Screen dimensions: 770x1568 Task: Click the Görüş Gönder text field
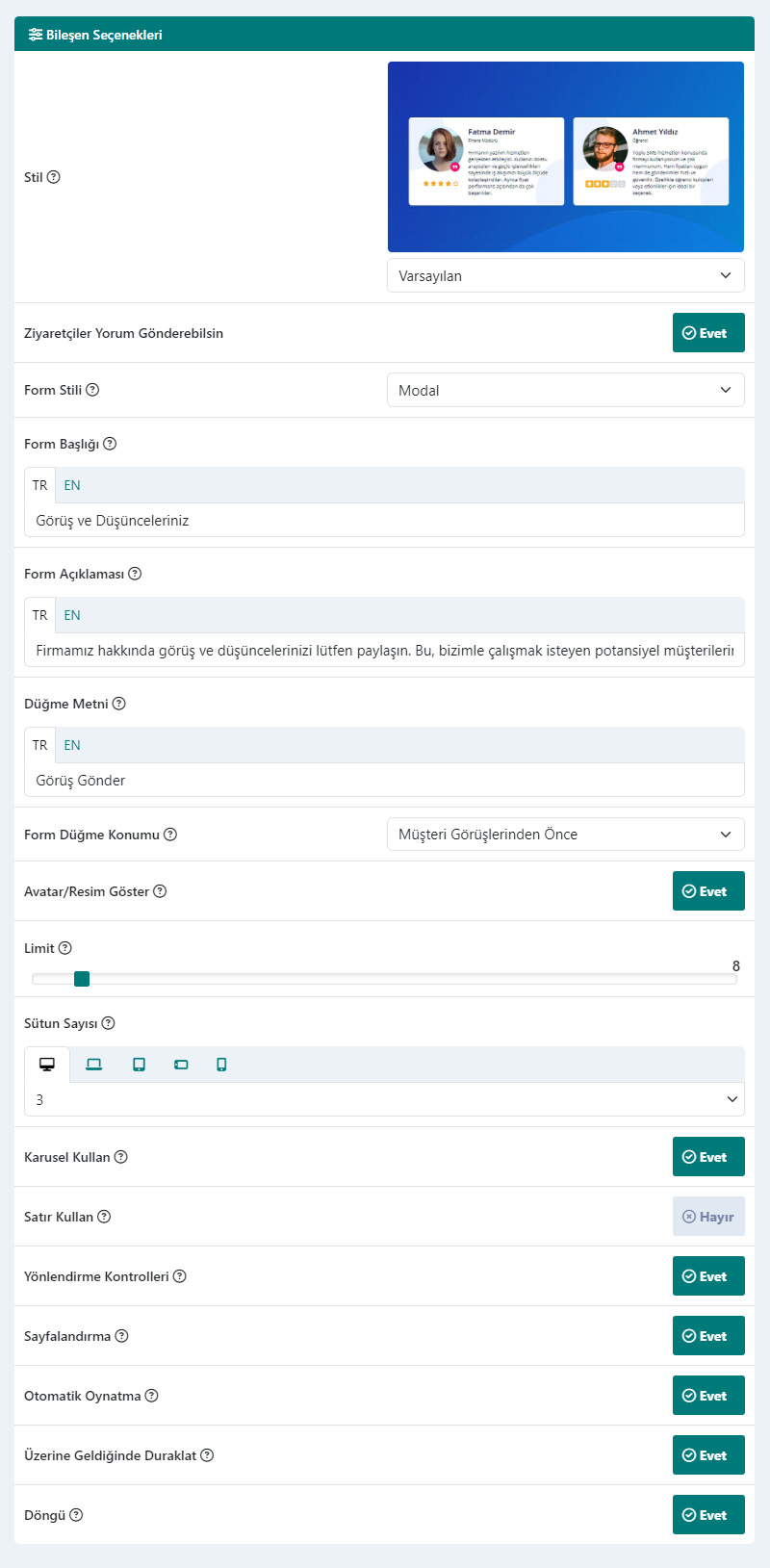[x=384, y=780]
